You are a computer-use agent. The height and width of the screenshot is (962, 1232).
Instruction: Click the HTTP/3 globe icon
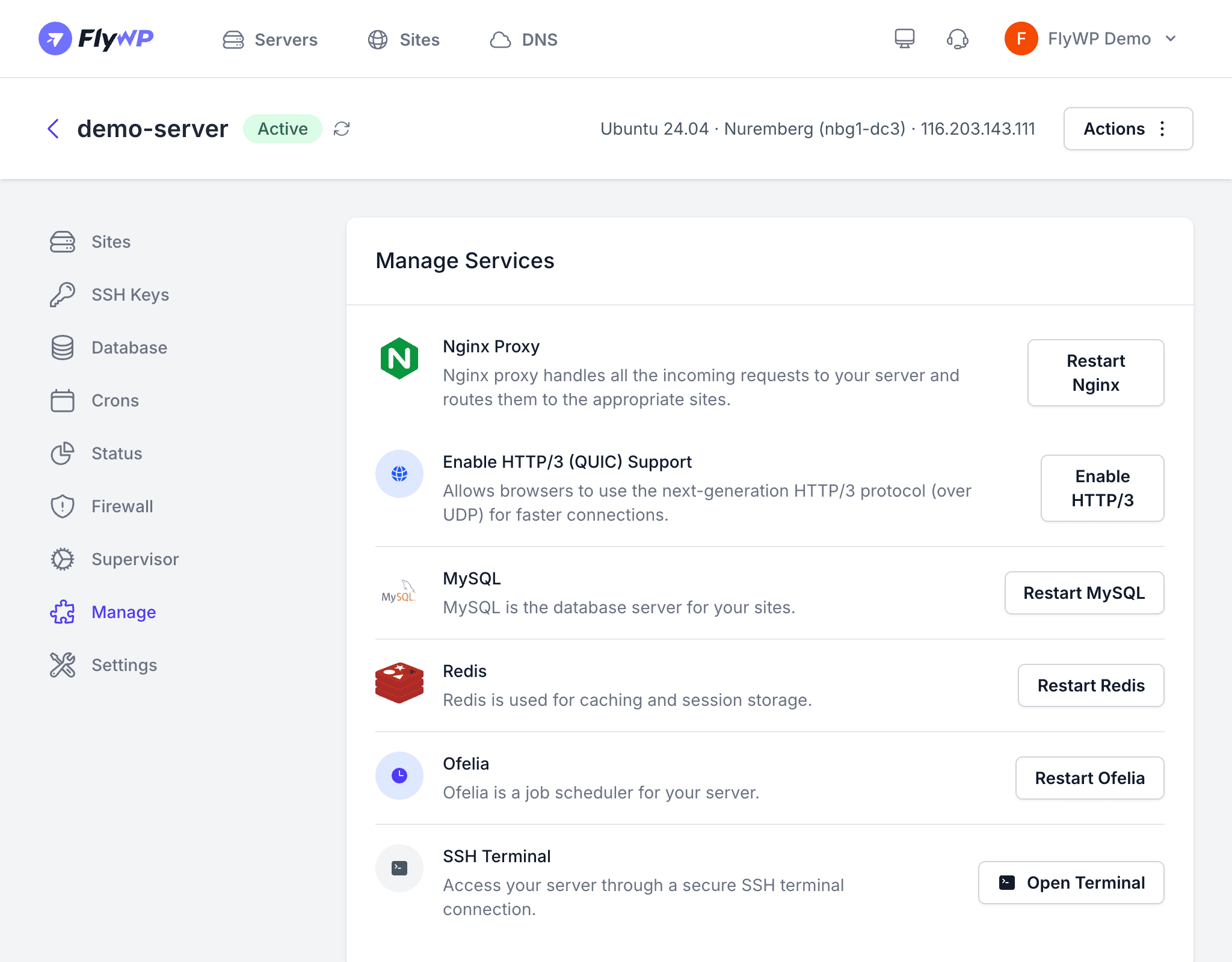click(399, 474)
